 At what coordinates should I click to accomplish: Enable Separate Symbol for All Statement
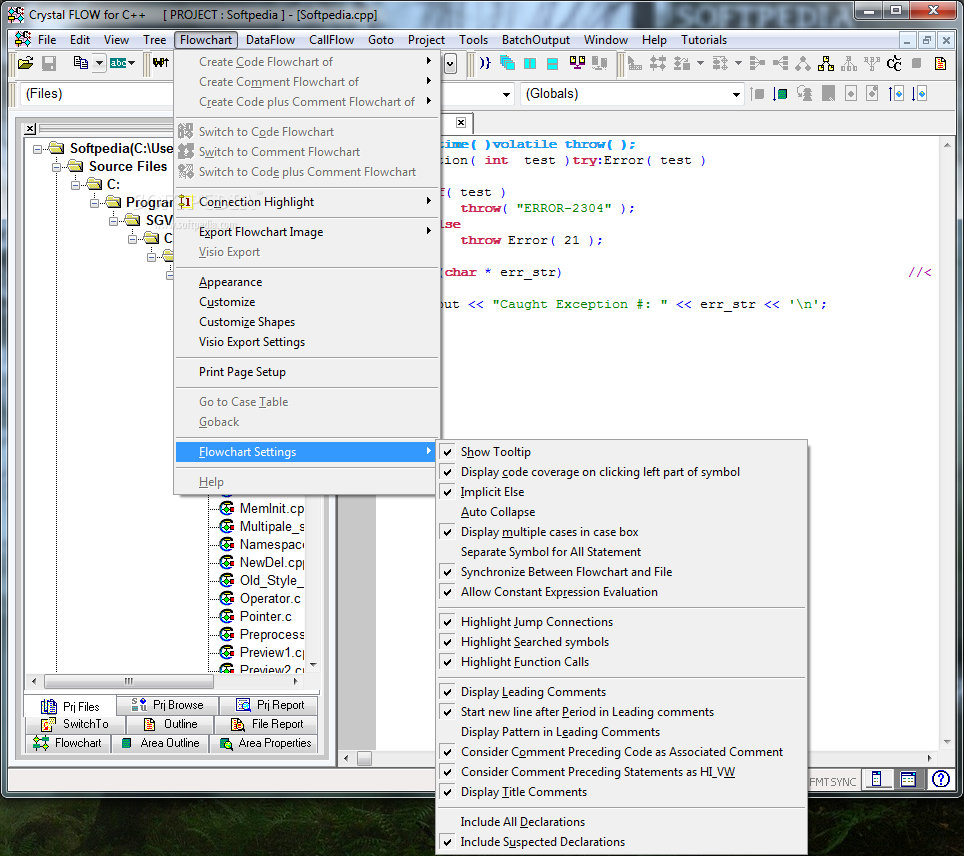pos(550,552)
